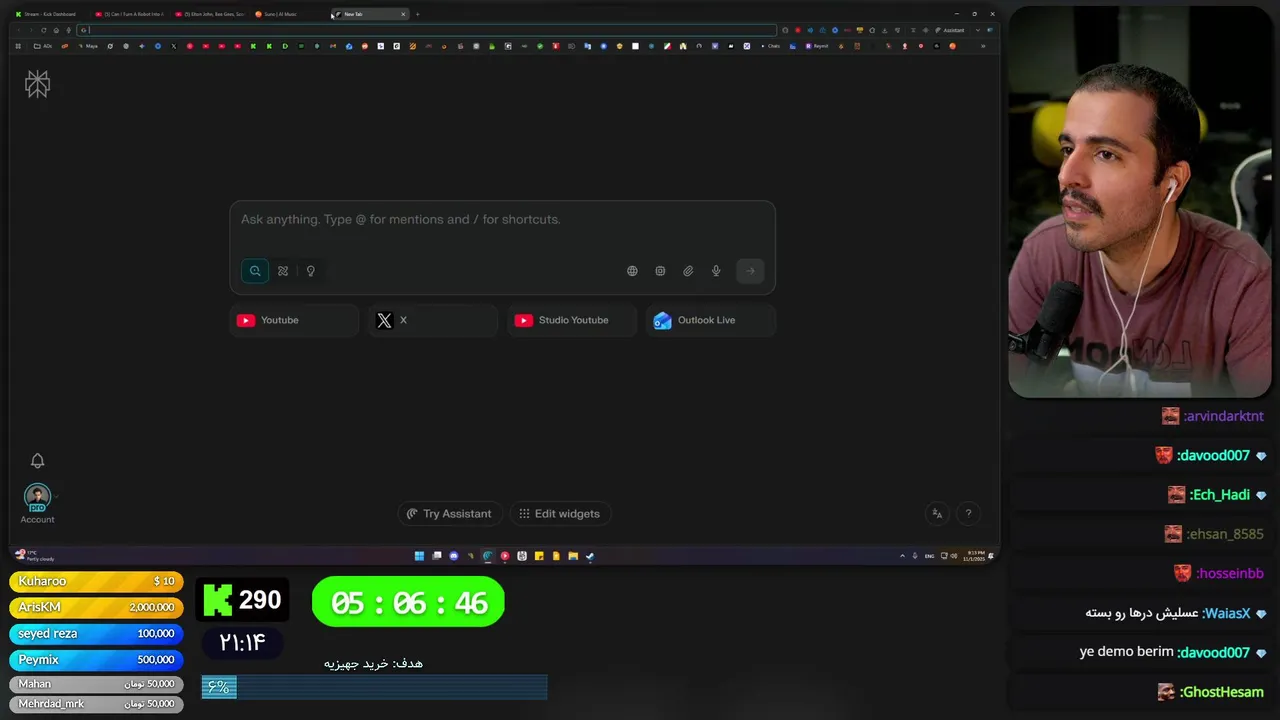
Task: Select the Search mode magnifier icon
Action: 255,271
